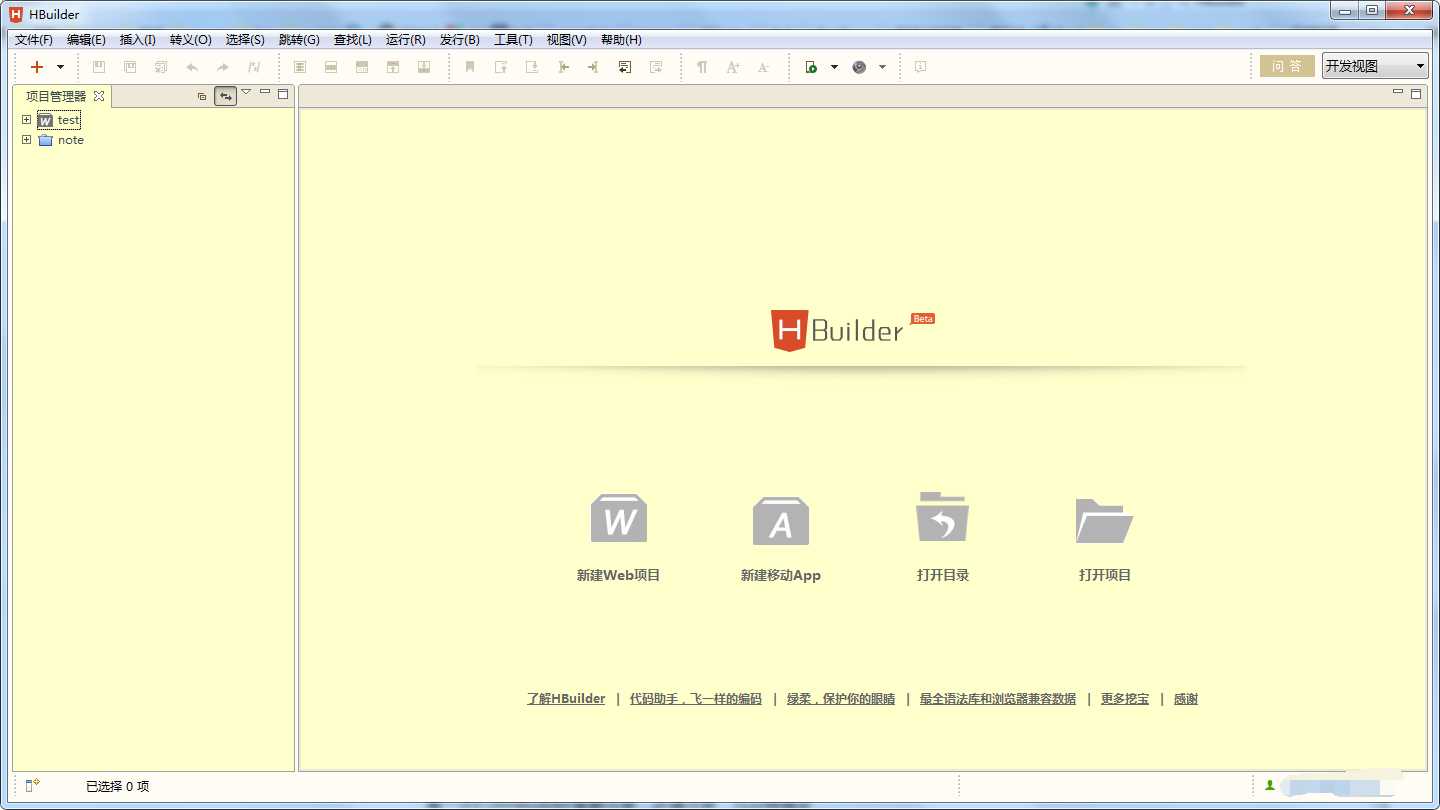The width and height of the screenshot is (1440, 810).
Task: Click the 打开项目 open-folder icon
Action: (x=1104, y=520)
